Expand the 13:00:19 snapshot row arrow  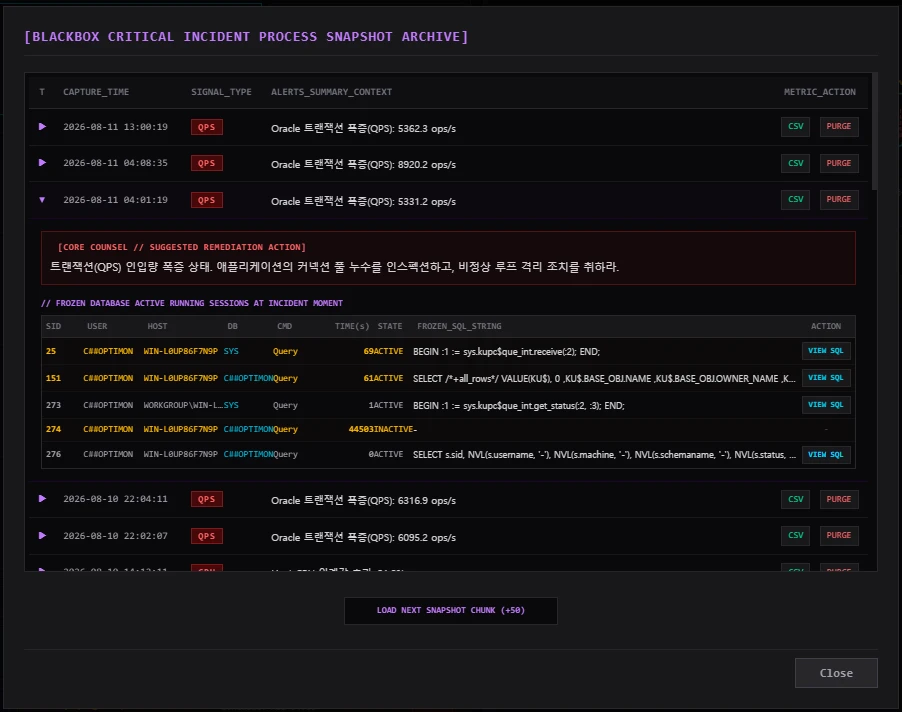tap(42, 127)
